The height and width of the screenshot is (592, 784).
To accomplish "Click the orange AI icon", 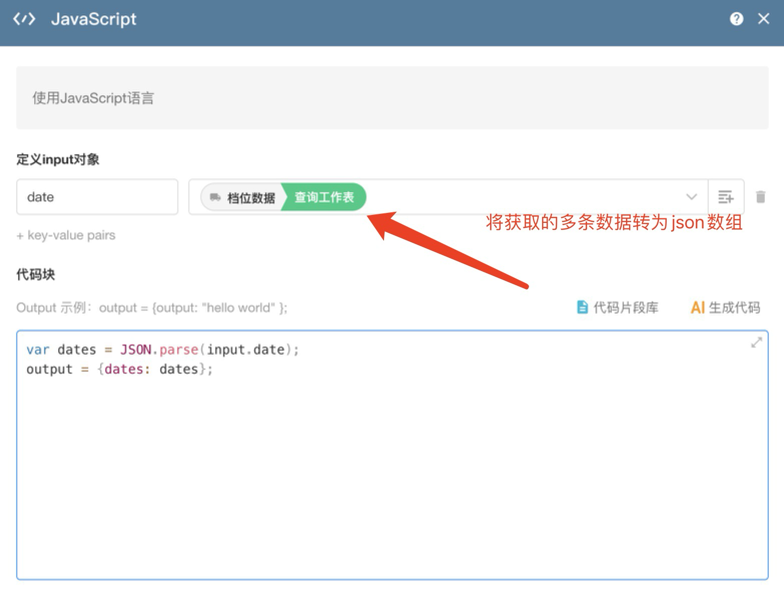I will 697,307.
